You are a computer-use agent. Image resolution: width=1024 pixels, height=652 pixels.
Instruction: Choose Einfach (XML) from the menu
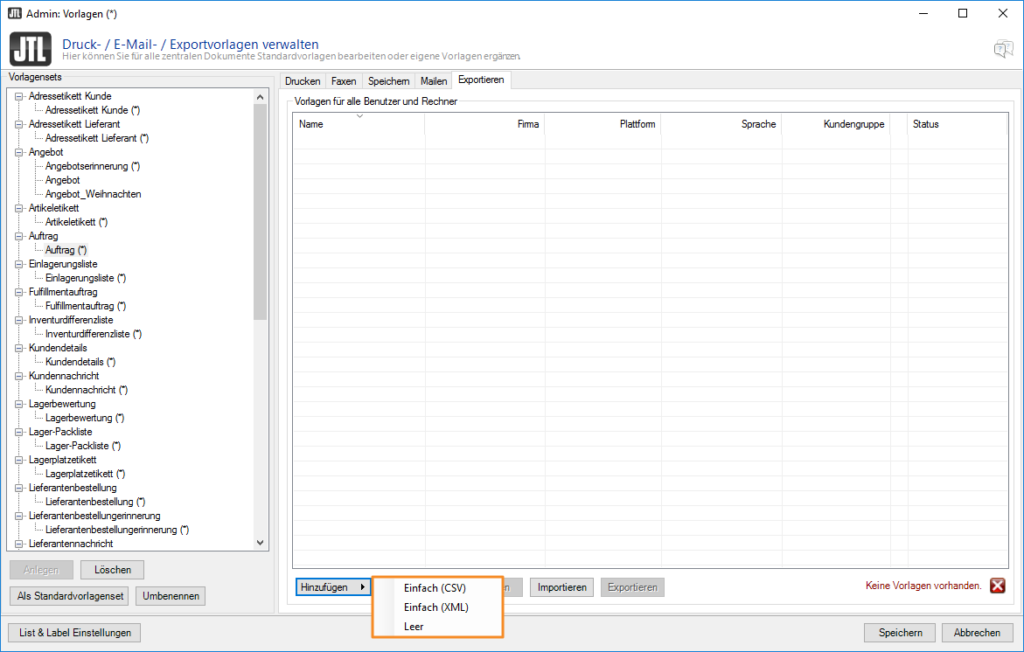[436, 607]
